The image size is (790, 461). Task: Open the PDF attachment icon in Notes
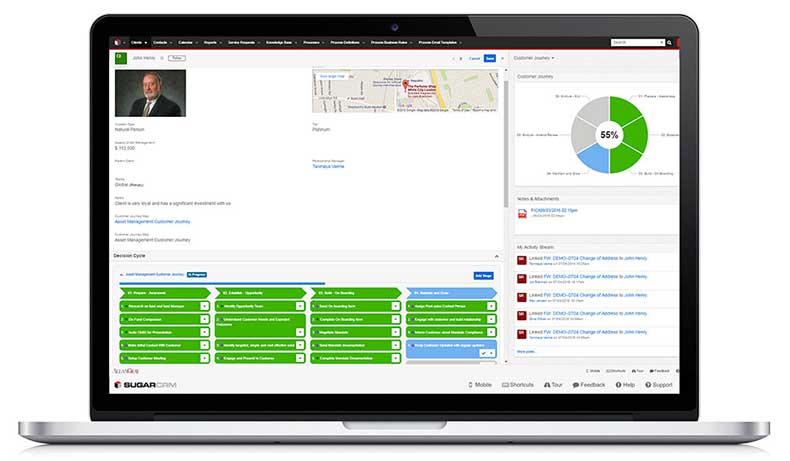pos(522,214)
